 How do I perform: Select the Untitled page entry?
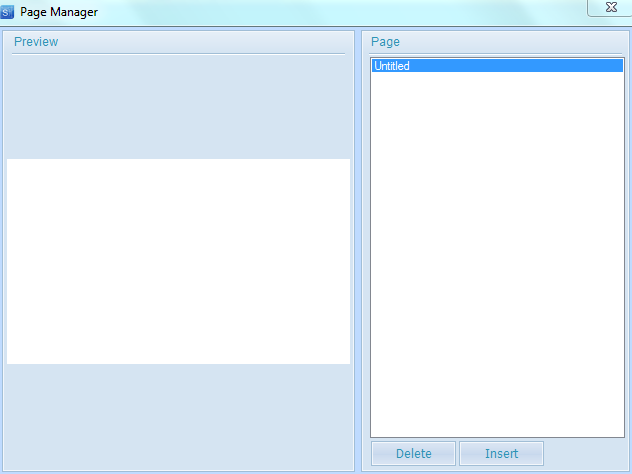click(x=497, y=66)
